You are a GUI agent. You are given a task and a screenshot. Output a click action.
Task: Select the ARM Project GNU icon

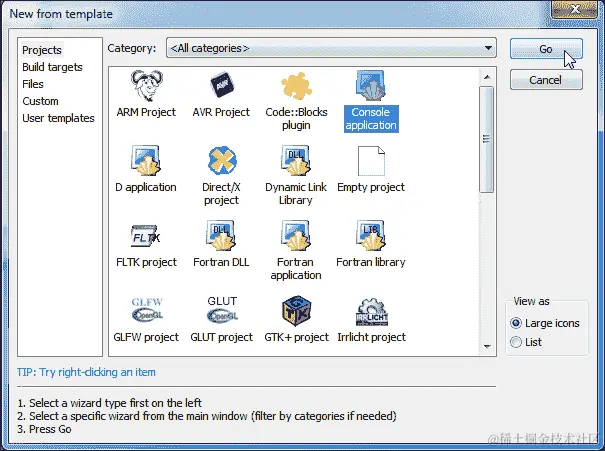tap(146, 86)
